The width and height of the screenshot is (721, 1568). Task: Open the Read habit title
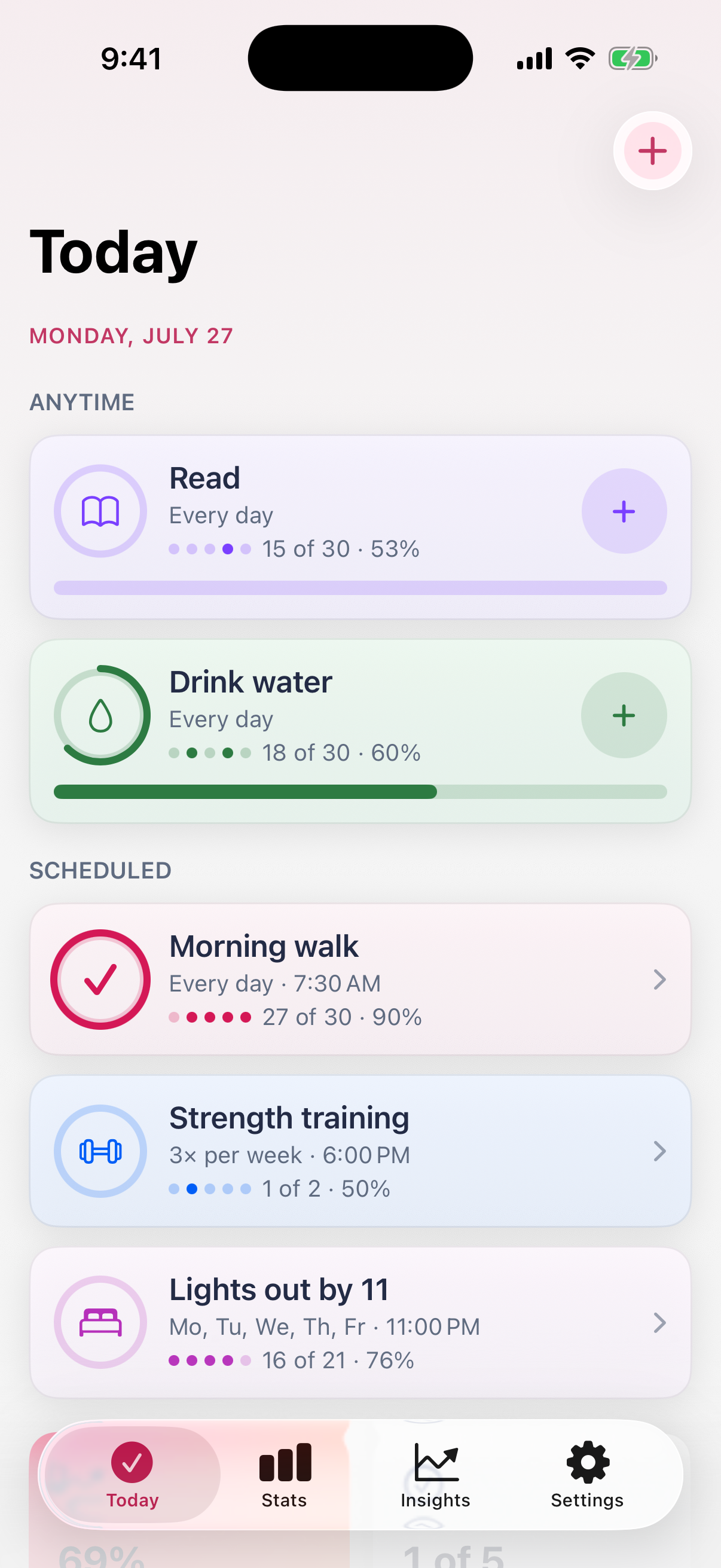[x=204, y=478]
